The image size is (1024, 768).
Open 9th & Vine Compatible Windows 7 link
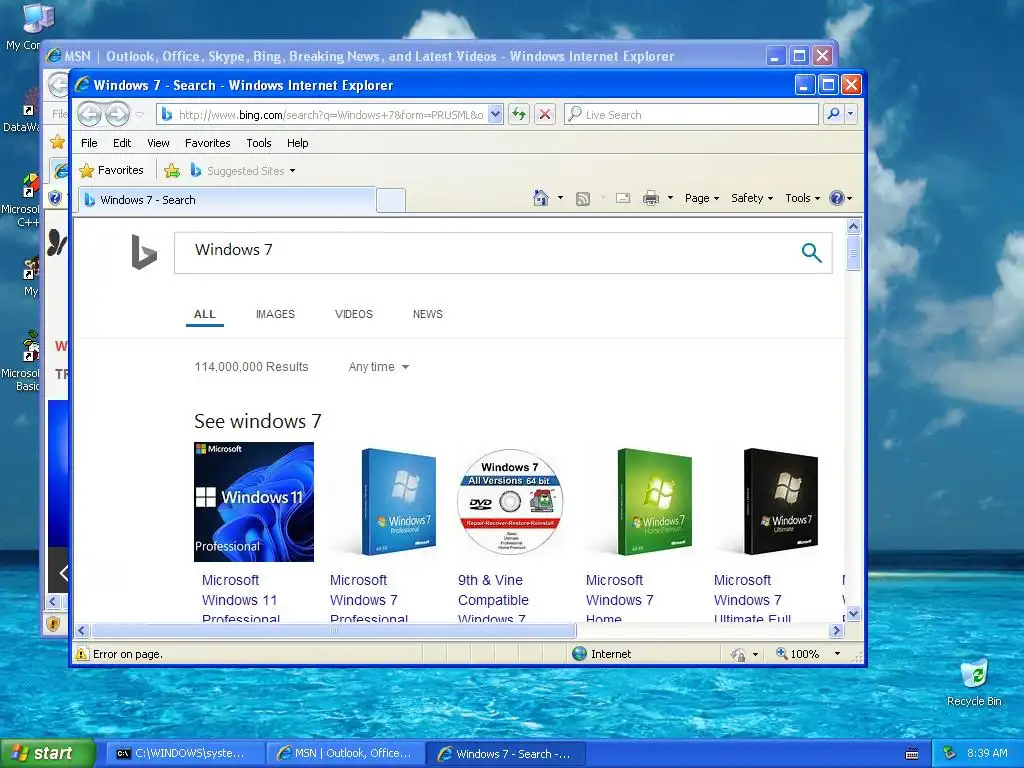[493, 599]
